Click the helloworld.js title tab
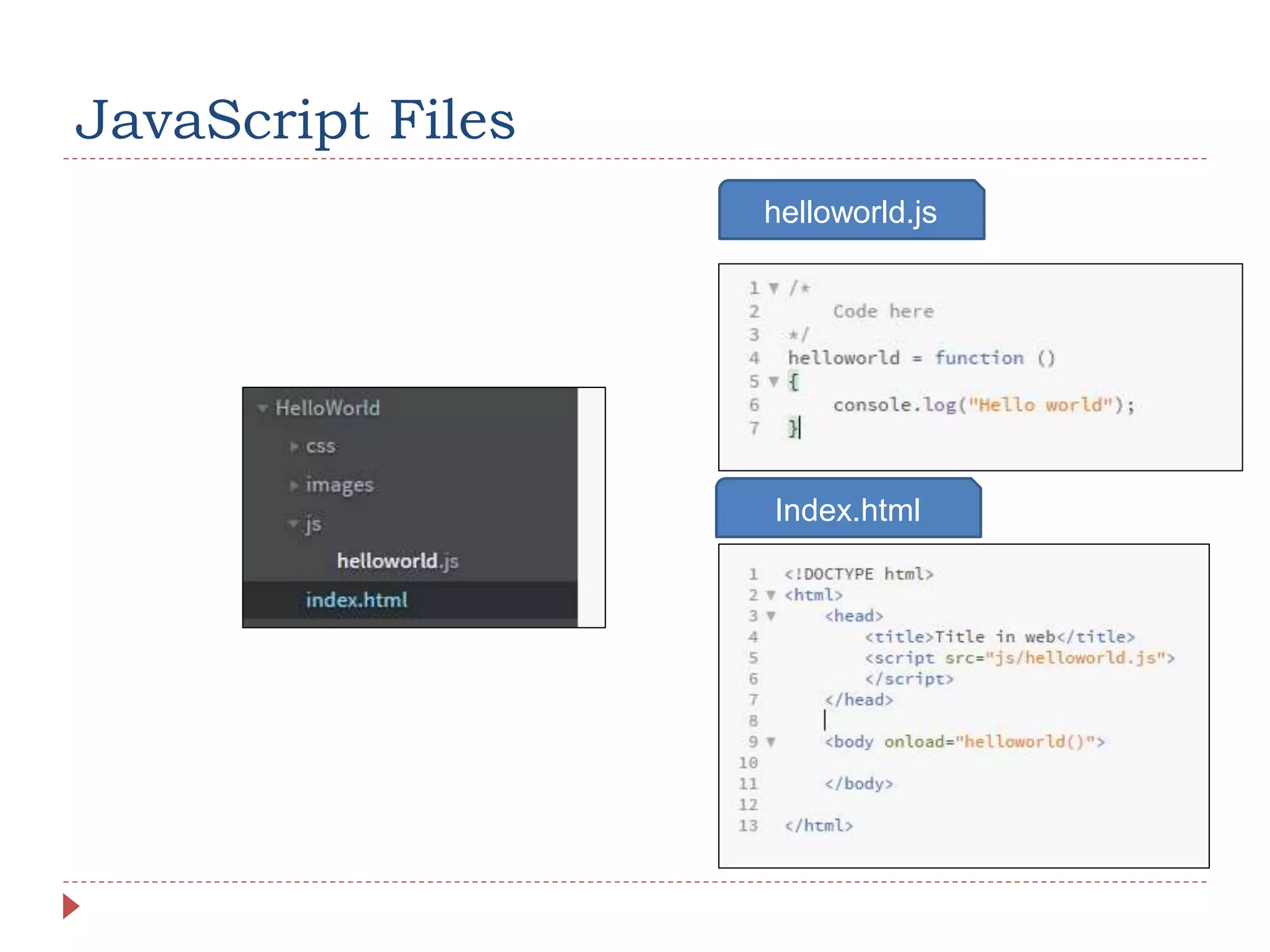1270x952 pixels. point(851,210)
